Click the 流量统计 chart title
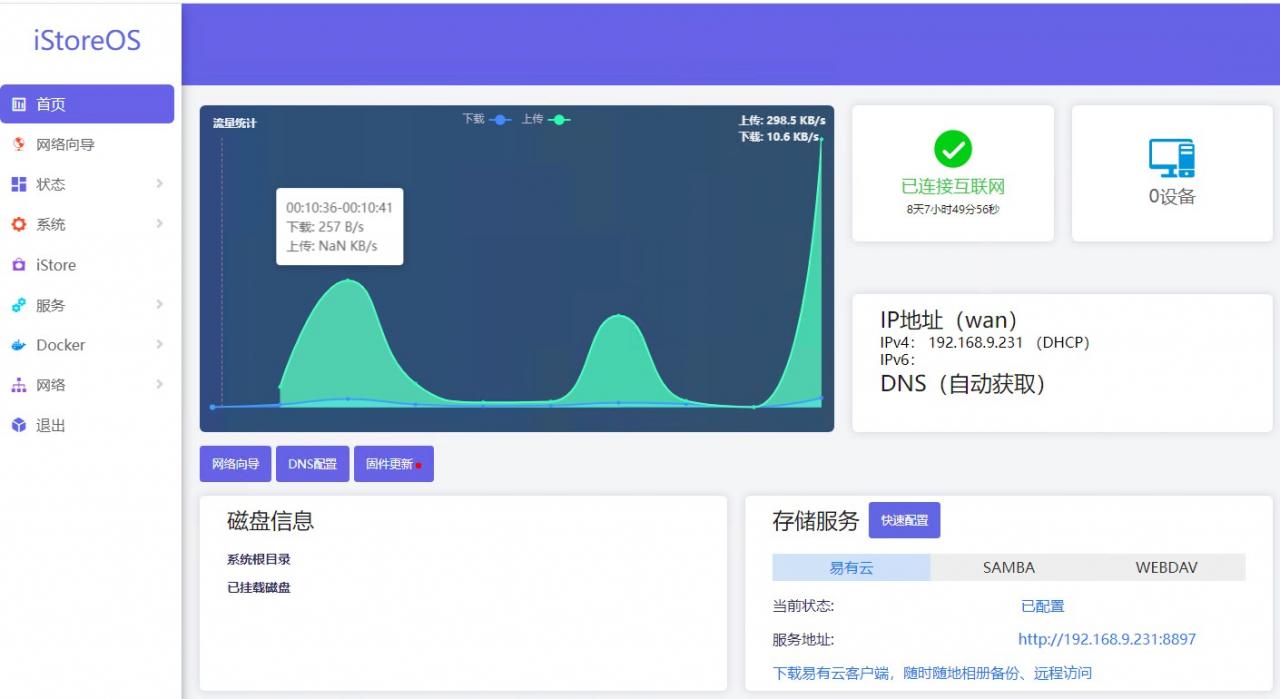 (234, 123)
